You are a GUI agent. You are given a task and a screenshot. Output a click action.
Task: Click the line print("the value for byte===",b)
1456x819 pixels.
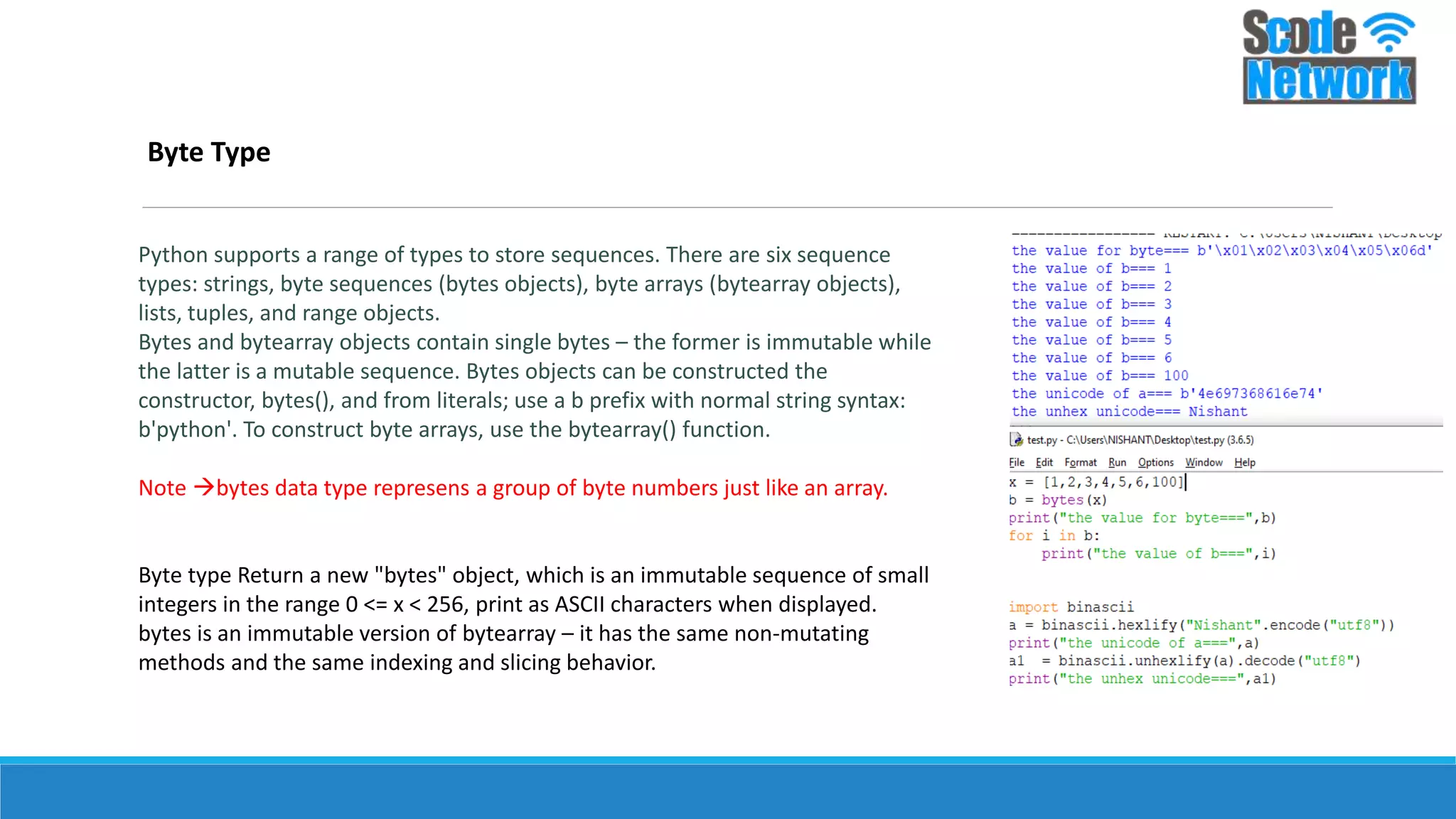[1142, 518]
